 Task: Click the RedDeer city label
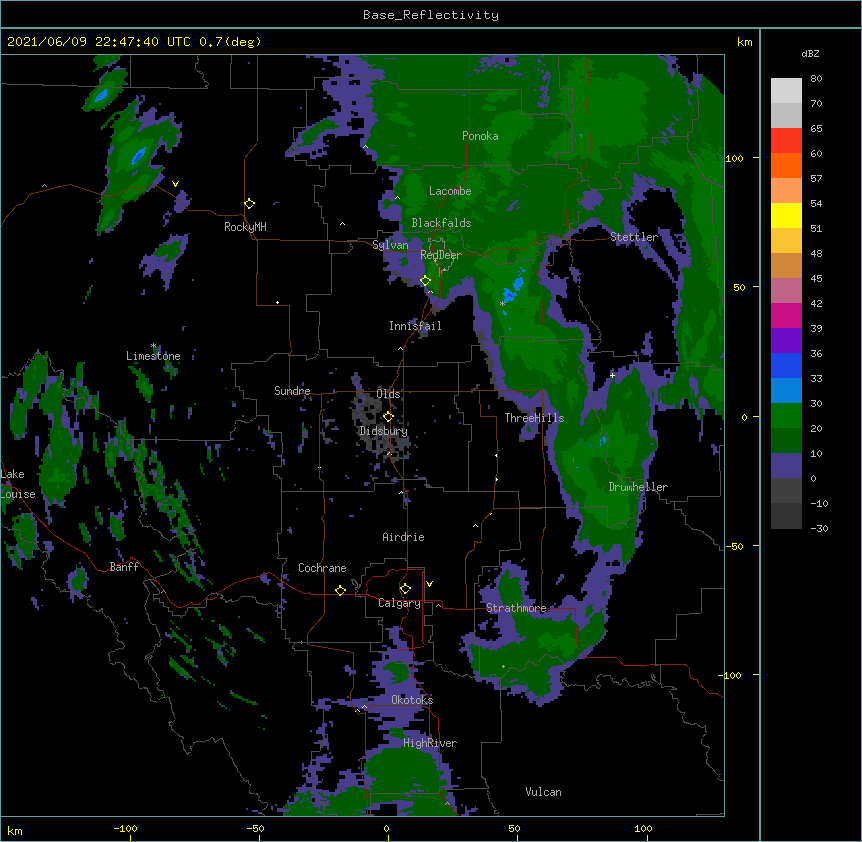tap(440, 255)
